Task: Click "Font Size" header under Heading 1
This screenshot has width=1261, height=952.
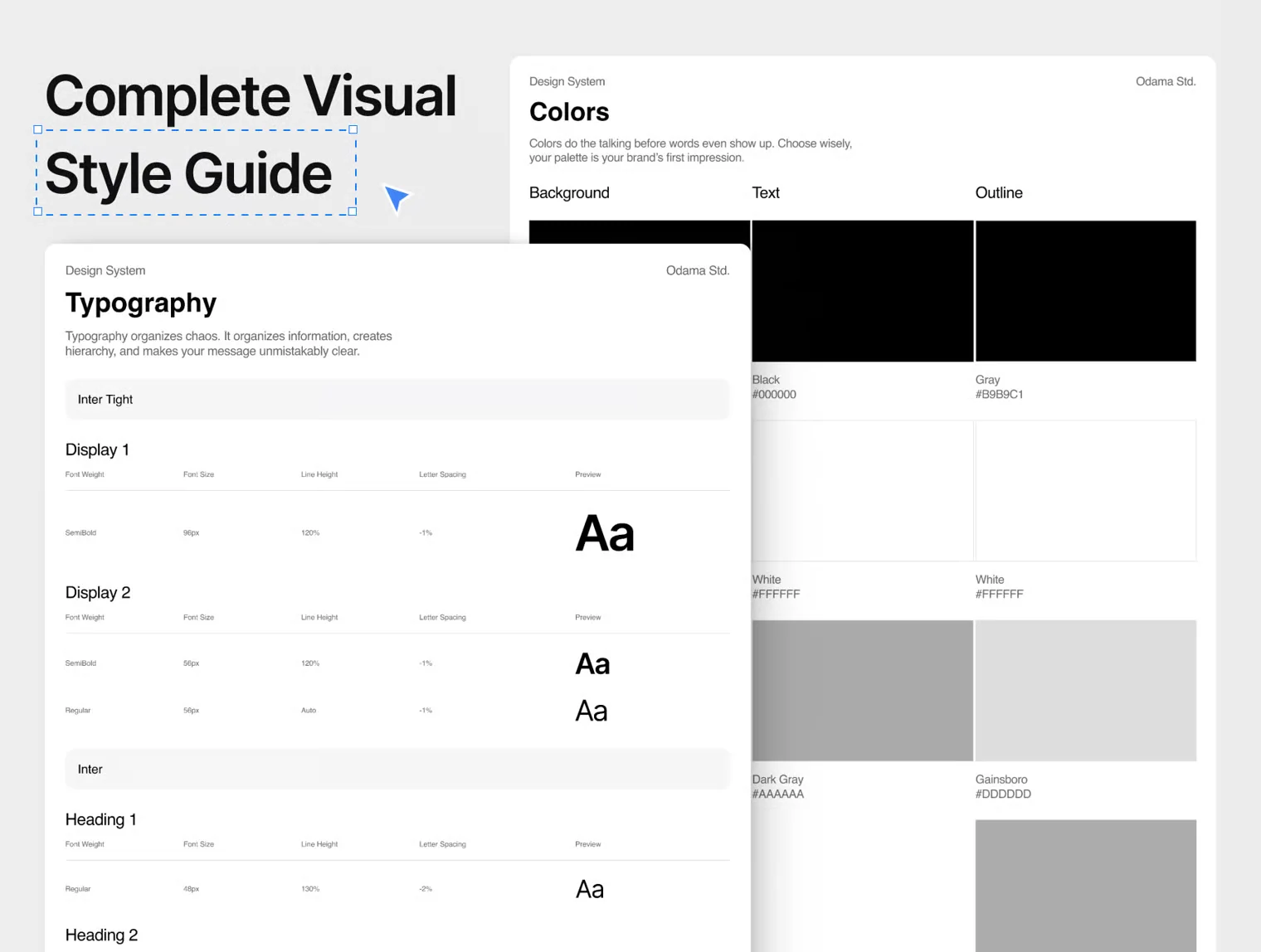Action: click(x=198, y=844)
